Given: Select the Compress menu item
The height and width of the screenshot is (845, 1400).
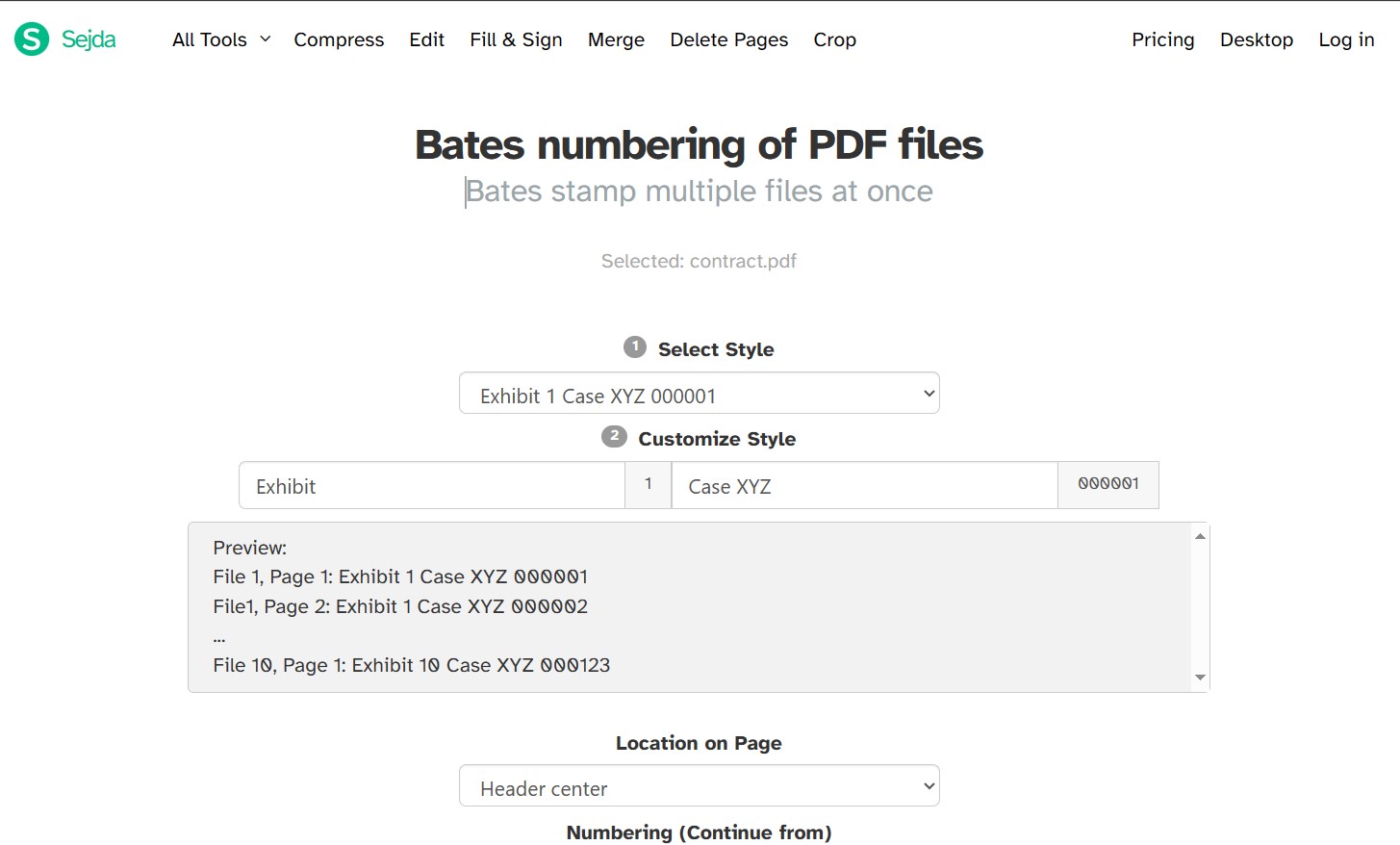Looking at the screenshot, I should [x=339, y=39].
